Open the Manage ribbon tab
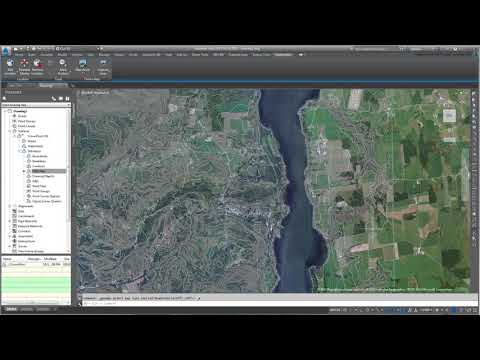The image size is (480, 360). (x=104, y=55)
